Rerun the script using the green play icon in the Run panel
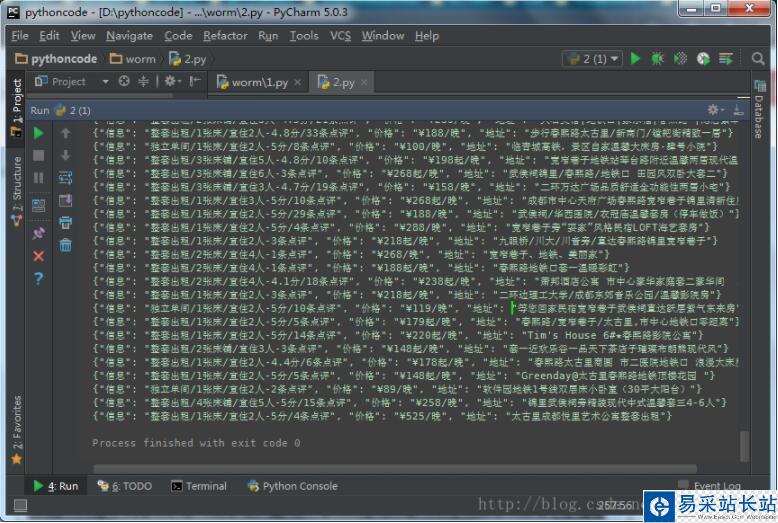The height and width of the screenshot is (523, 778). (38, 133)
